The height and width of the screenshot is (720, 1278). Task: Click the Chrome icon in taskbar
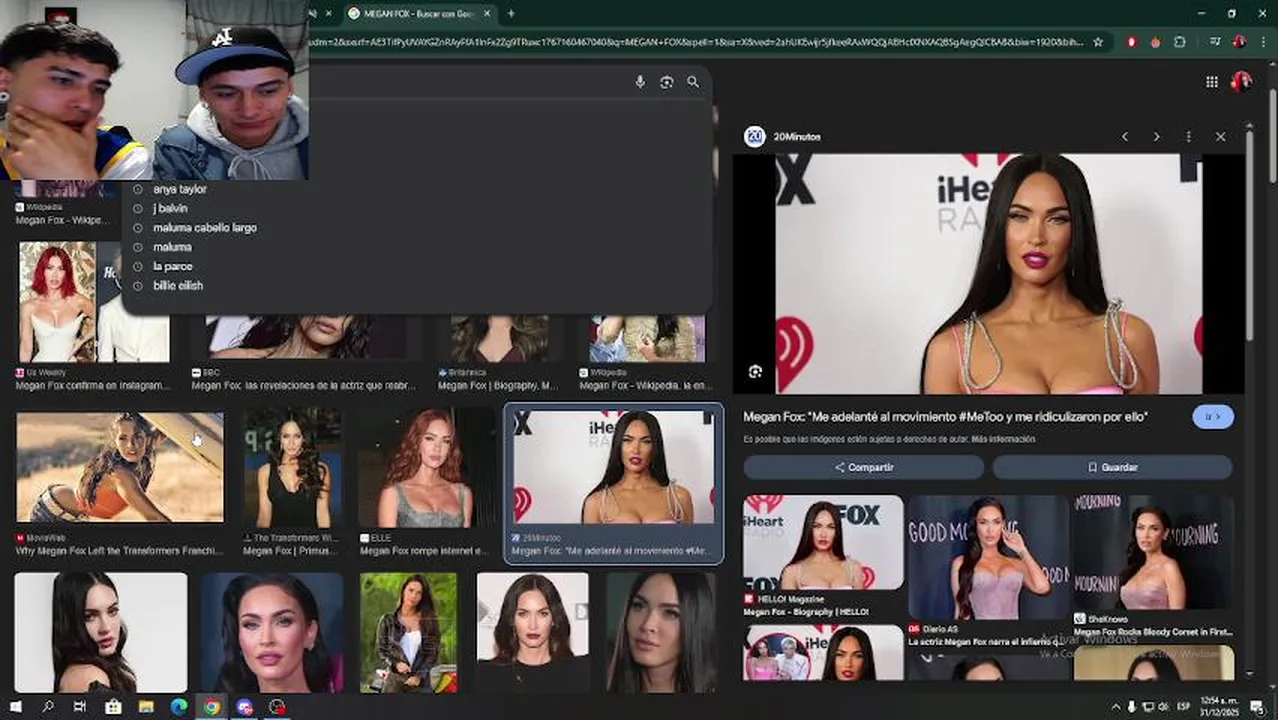pyautogui.click(x=212, y=707)
